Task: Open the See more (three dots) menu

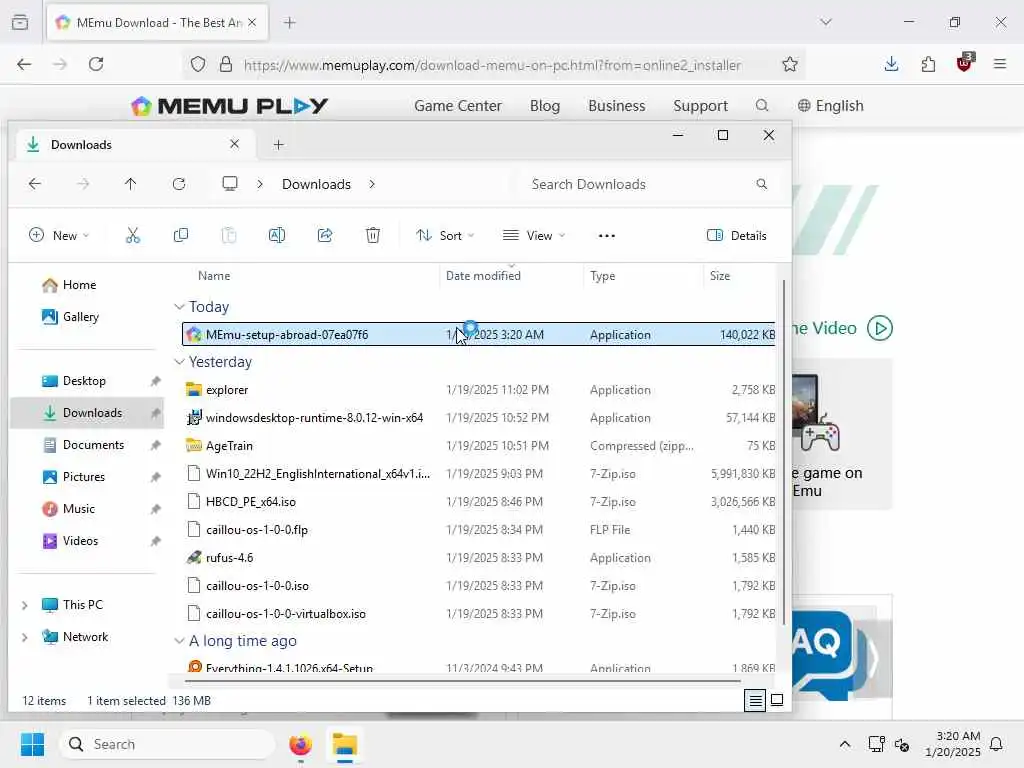Action: click(607, 236)
